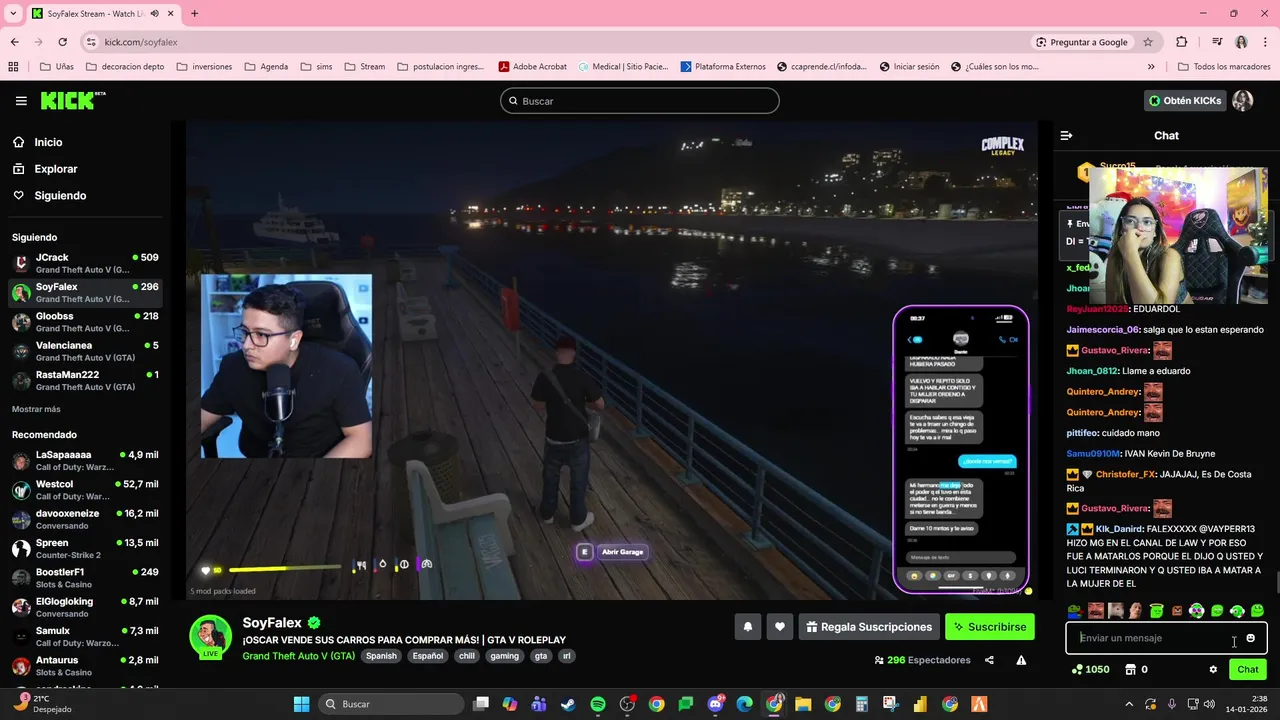Open Westcol recommended channel
This screenshot has width=1280, height=720.
click(85, 490)
